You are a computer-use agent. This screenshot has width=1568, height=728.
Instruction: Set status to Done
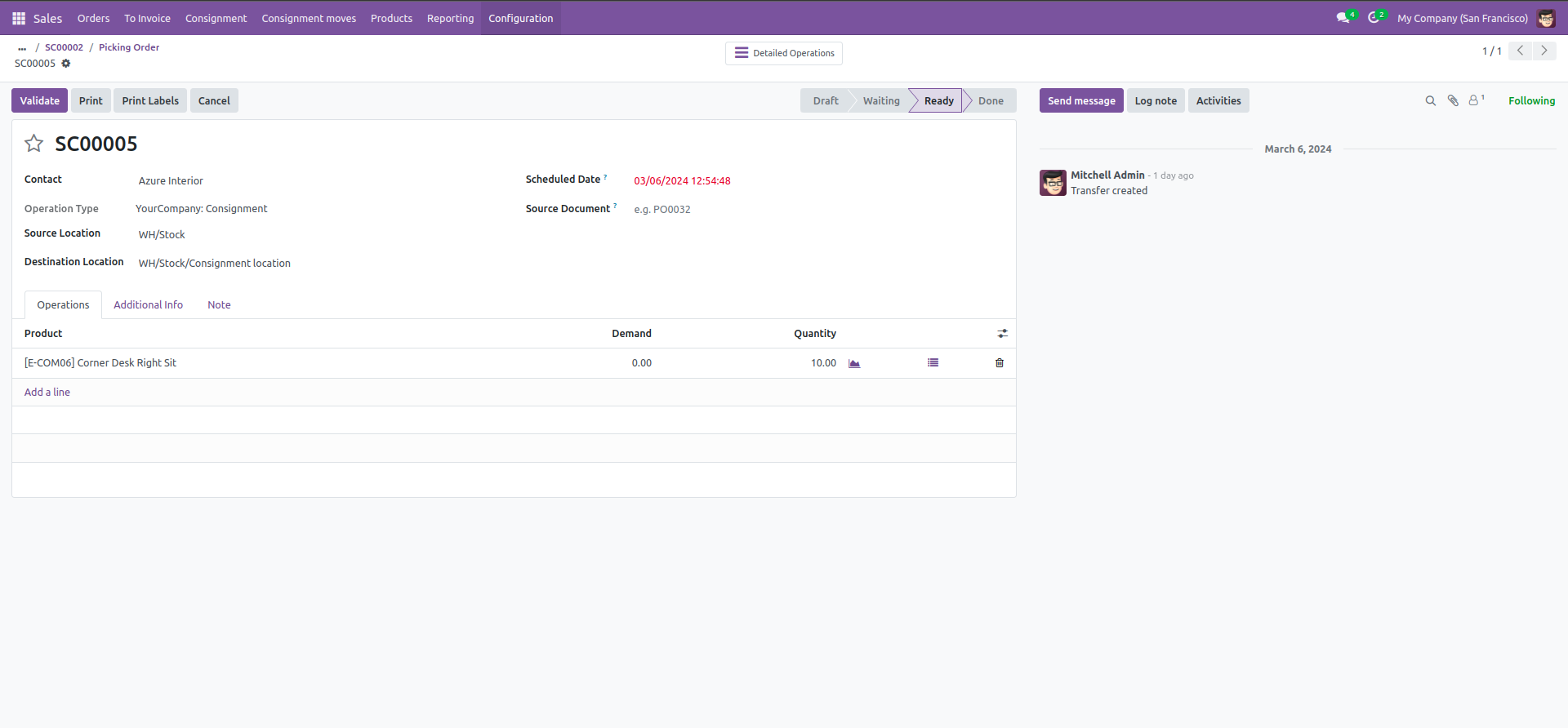point(991,100)
